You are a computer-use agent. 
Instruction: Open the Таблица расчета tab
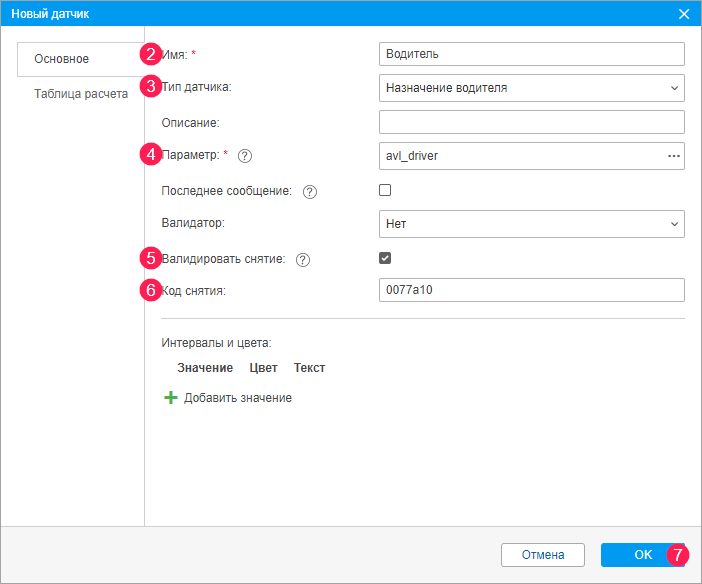click(81, 95)
